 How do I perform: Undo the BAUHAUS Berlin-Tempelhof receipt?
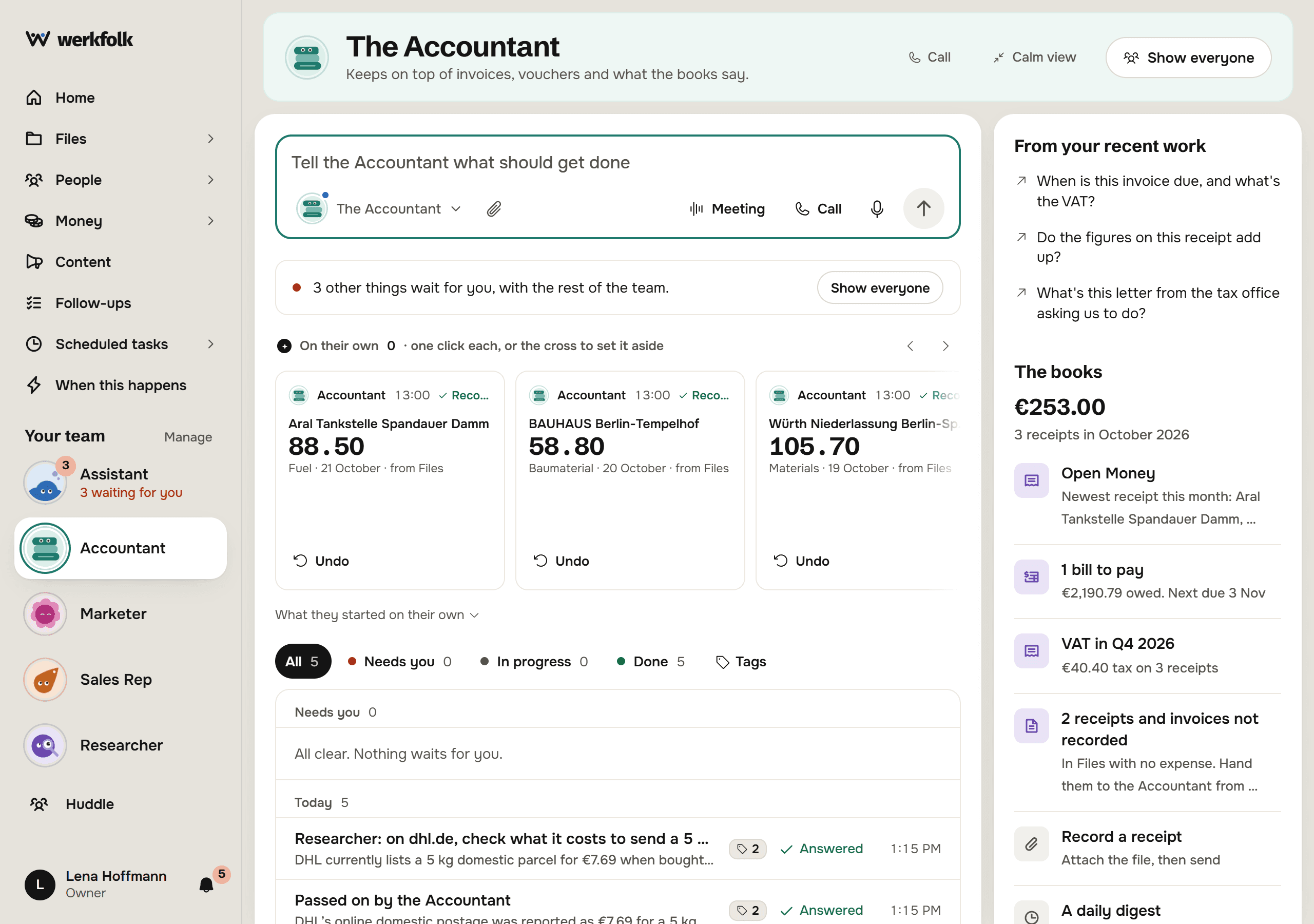[x=562, y=561]
